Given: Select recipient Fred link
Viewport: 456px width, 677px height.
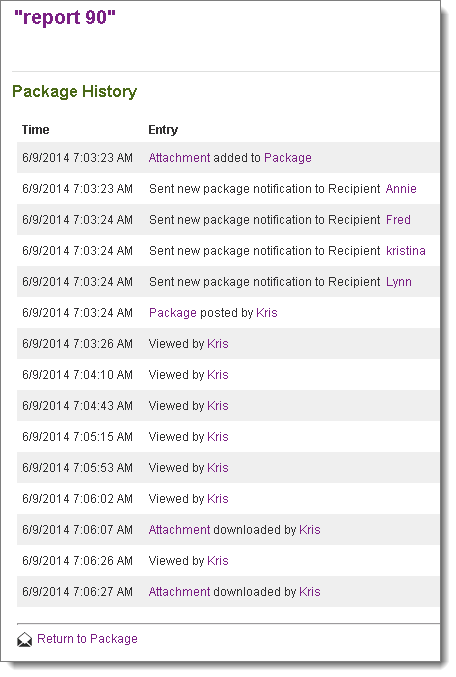Looking at the screenshot, I should click(x=398, y=220).
